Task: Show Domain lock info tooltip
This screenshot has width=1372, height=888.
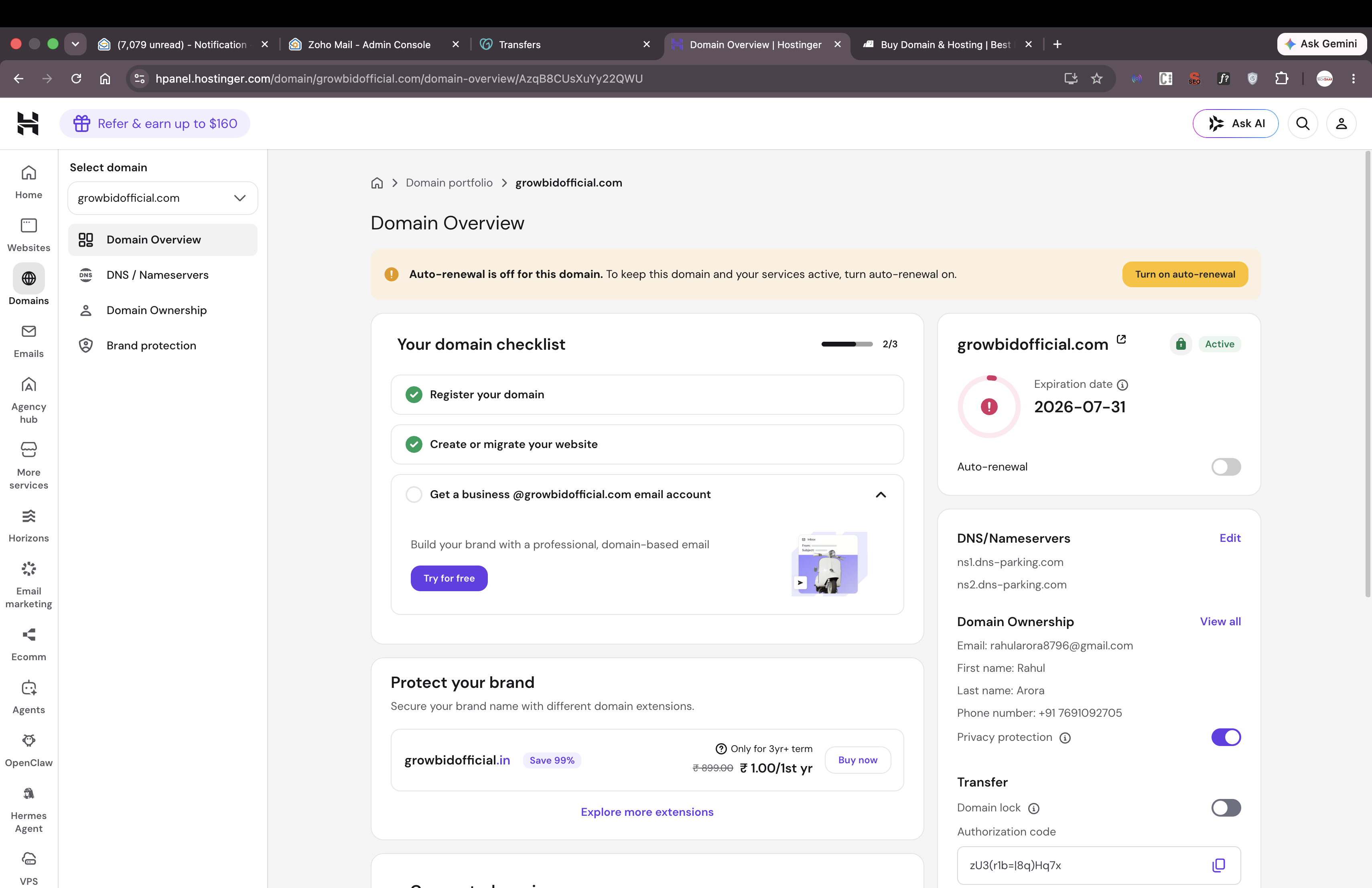Action: pyautogui.click(x=1033, y=809)
